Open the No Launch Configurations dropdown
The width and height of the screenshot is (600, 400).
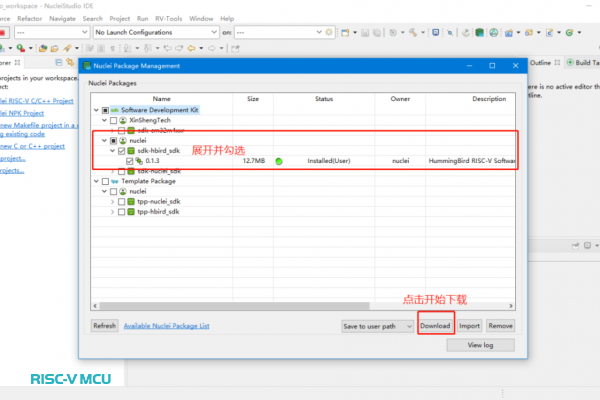click(156, 33)
